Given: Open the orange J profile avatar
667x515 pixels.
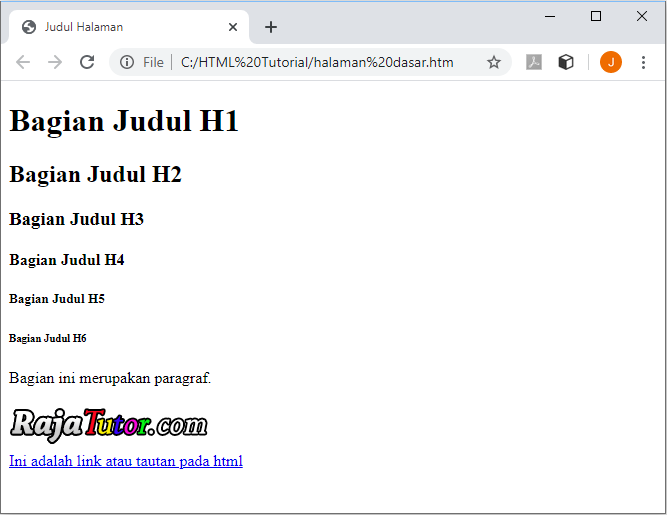Looking at the screenshot, I should coord(611,62).
